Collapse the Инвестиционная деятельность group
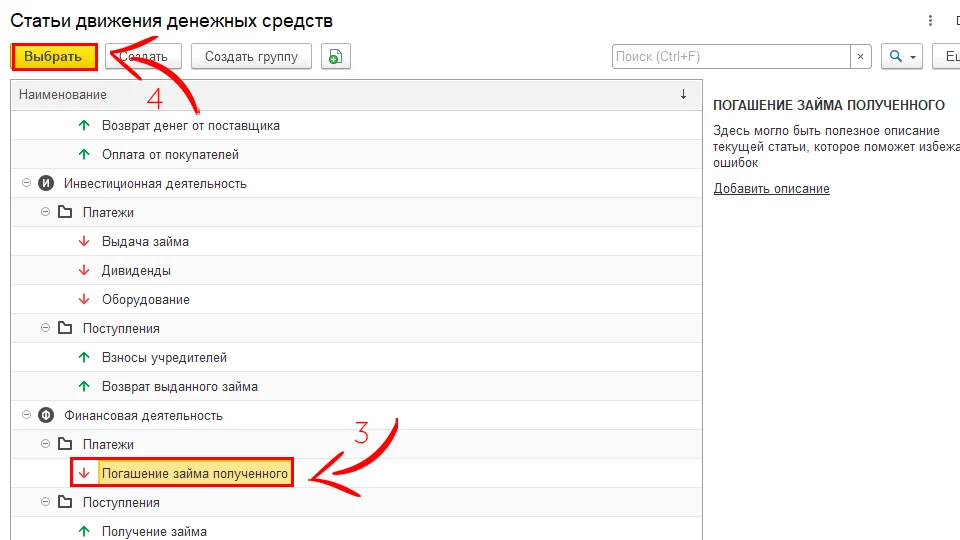The image size is (960, 540). coord(25,184)
